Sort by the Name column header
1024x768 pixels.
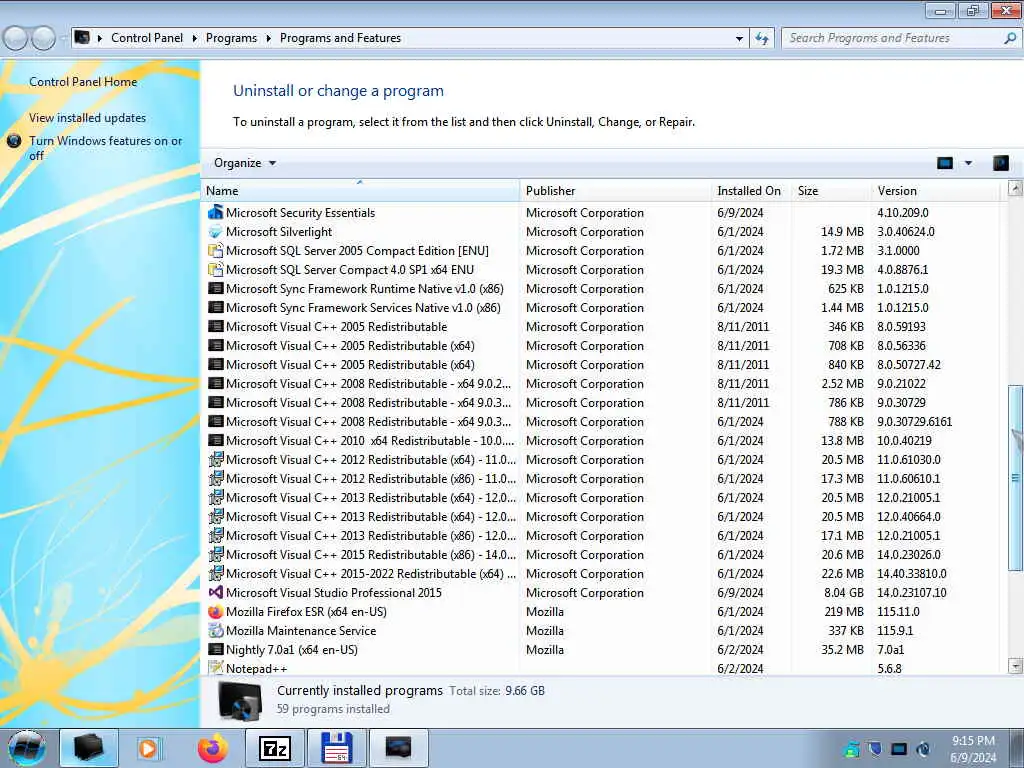coord(360,191)
